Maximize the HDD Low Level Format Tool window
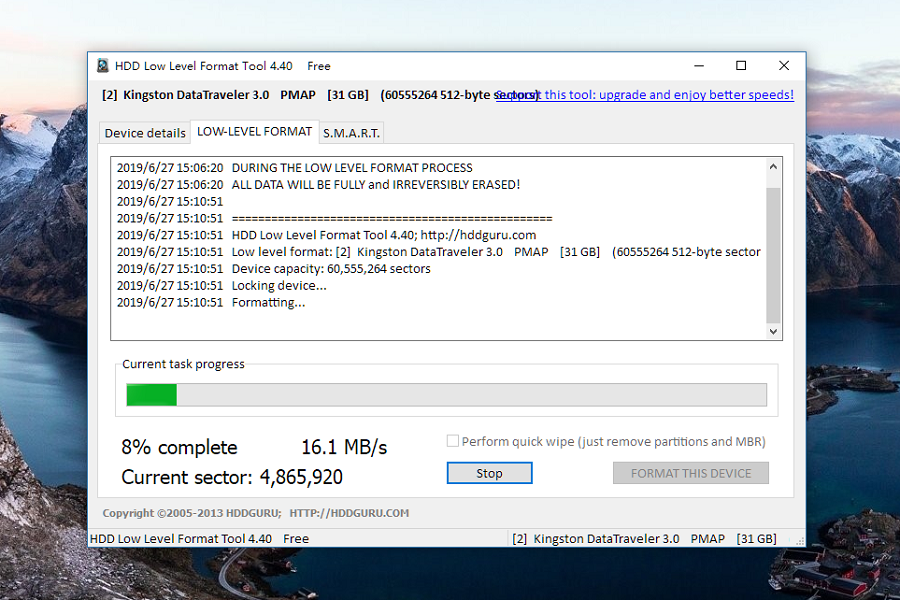 click(741, 66)
